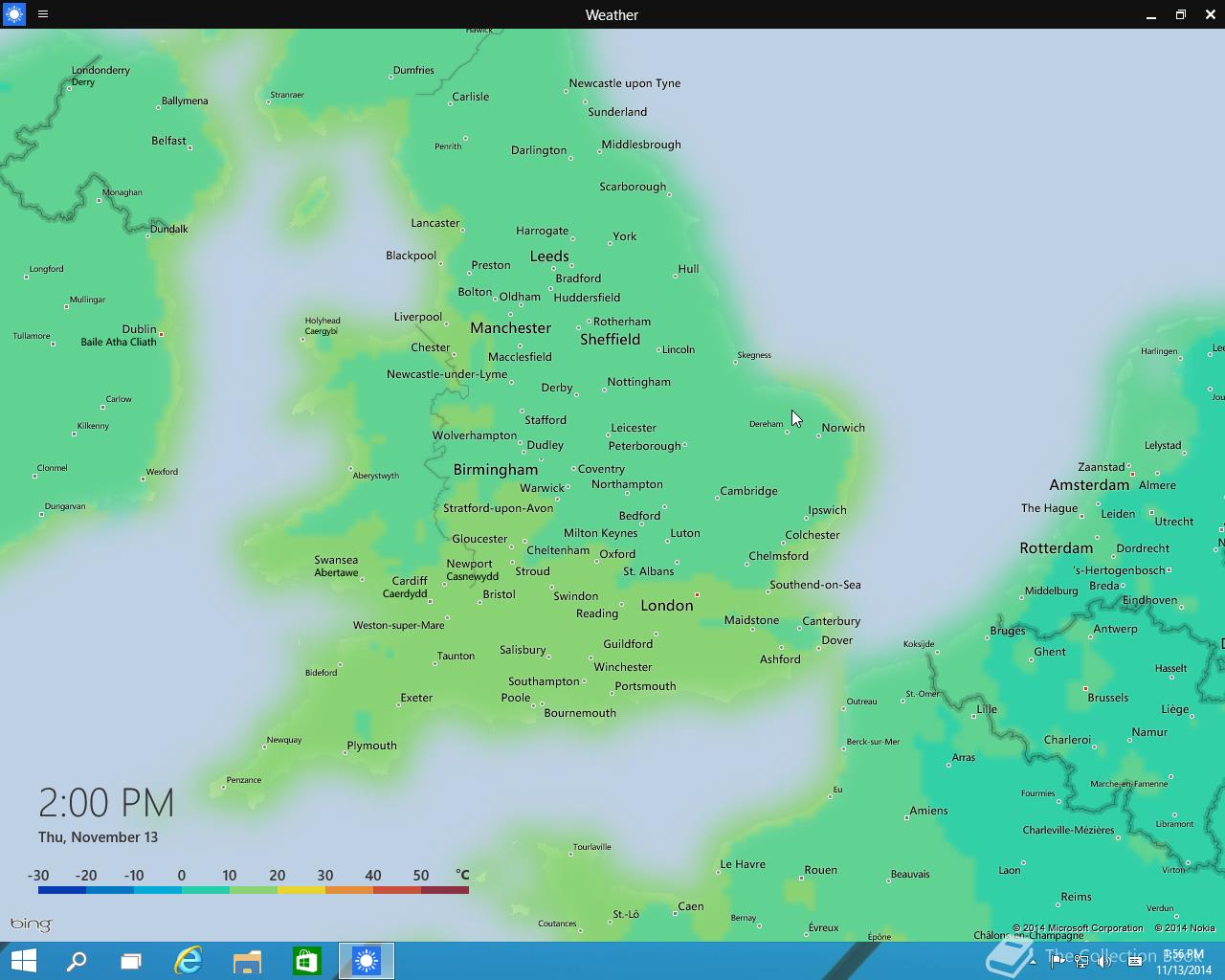Viewport: 1225px width, 980px height.
Task: Show hidden system tray icons
Action: [1033, 961]
